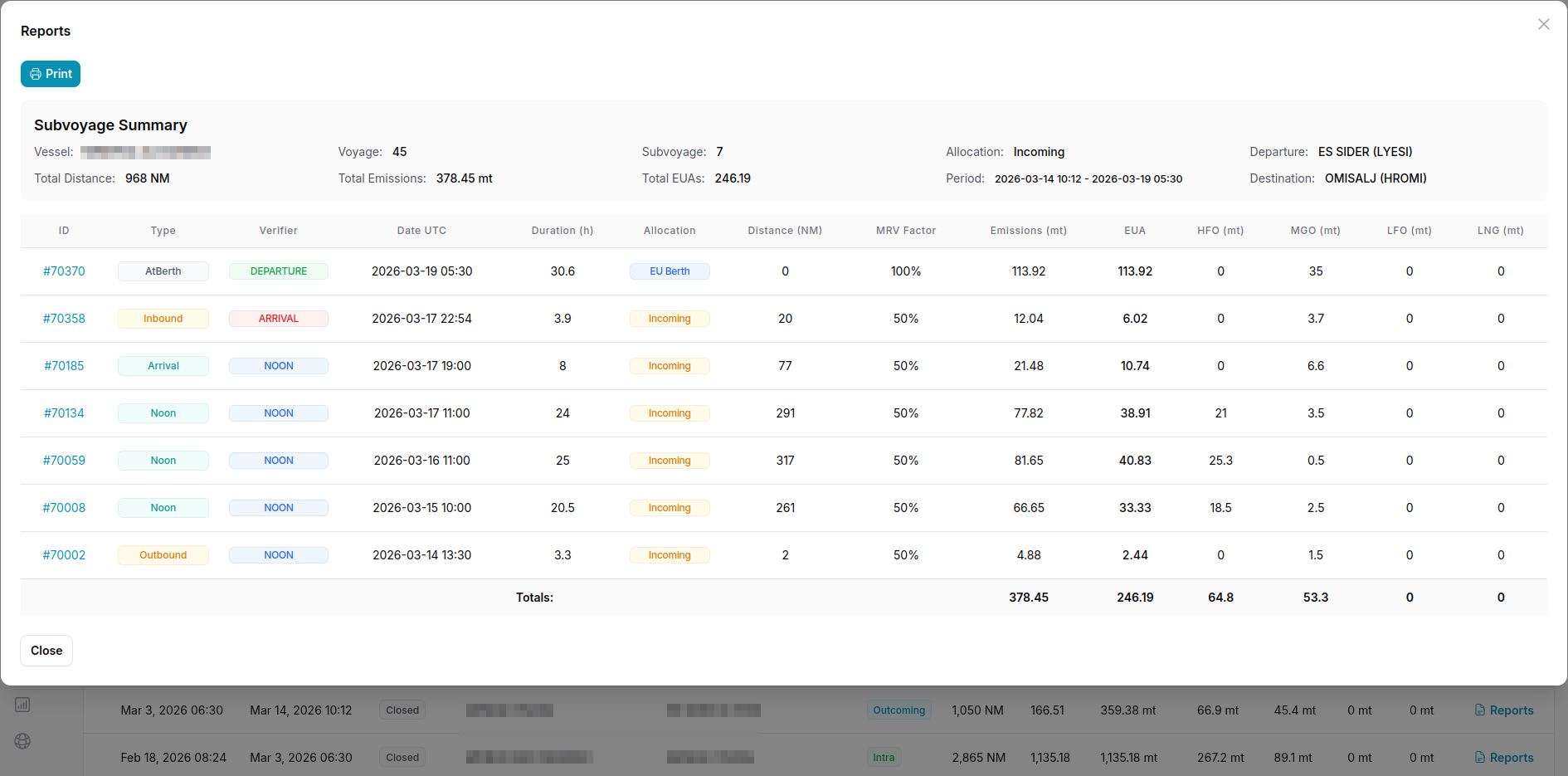The image size is (1568, 776).
Task: Open report link #70002
Action: [64, 555]
